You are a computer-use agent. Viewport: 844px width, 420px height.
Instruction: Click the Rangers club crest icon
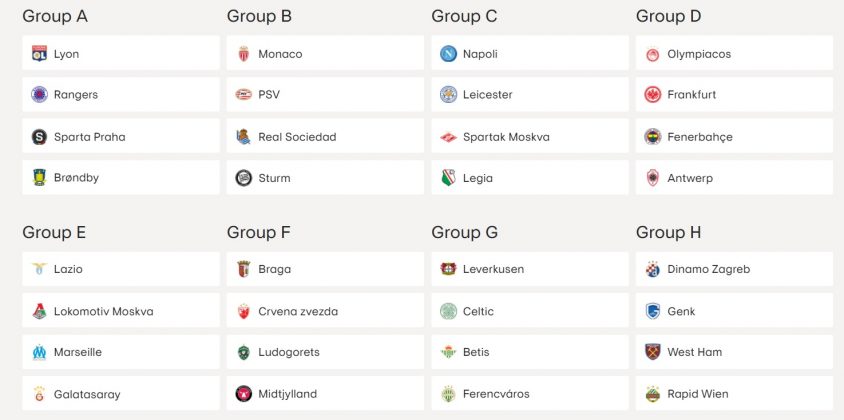[x=40, y=95]
